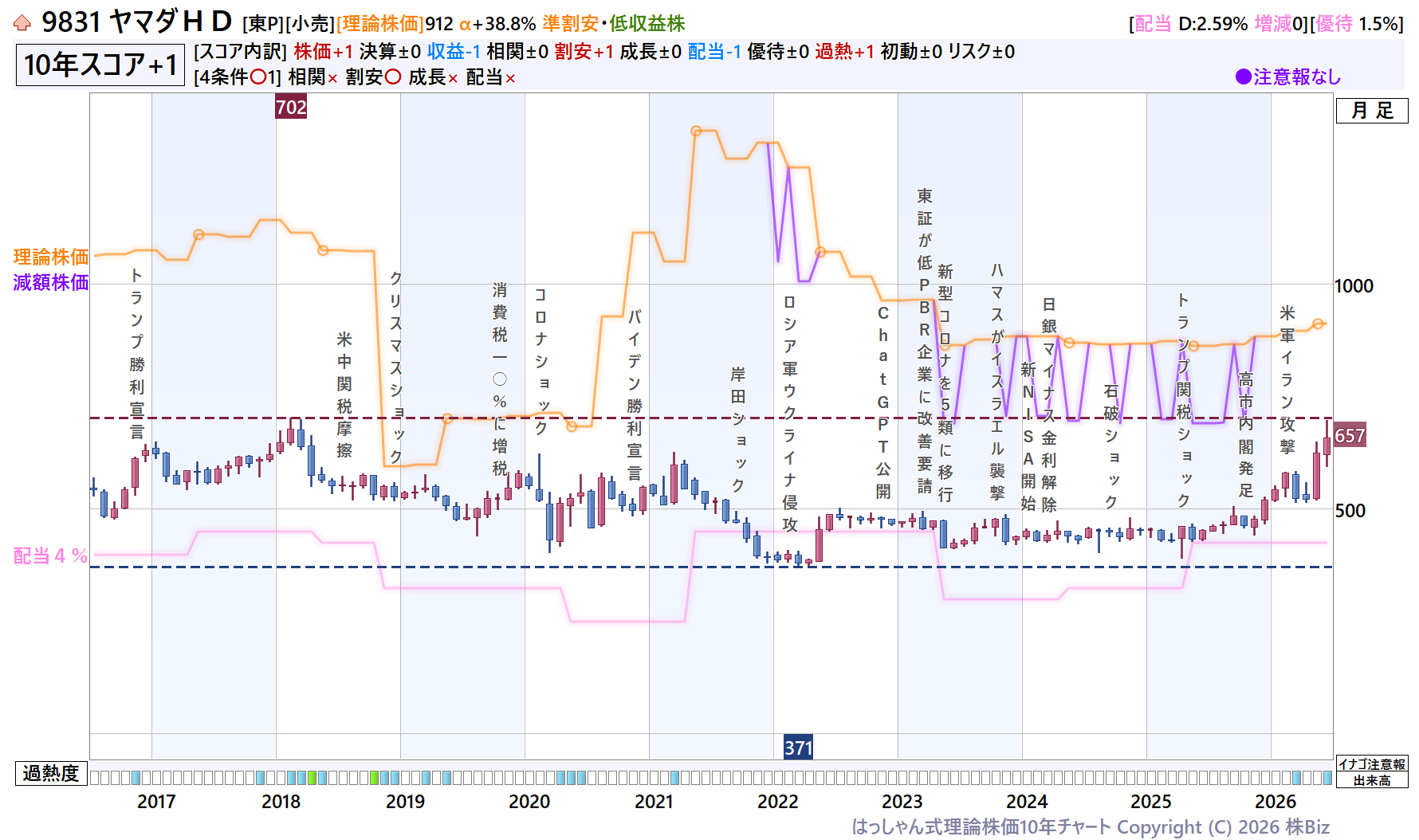The width and height of the screenshot is (1419, 840).
Task: Click the ハマスがイスラエル襲撃 event label
Action: coord(997,381)
